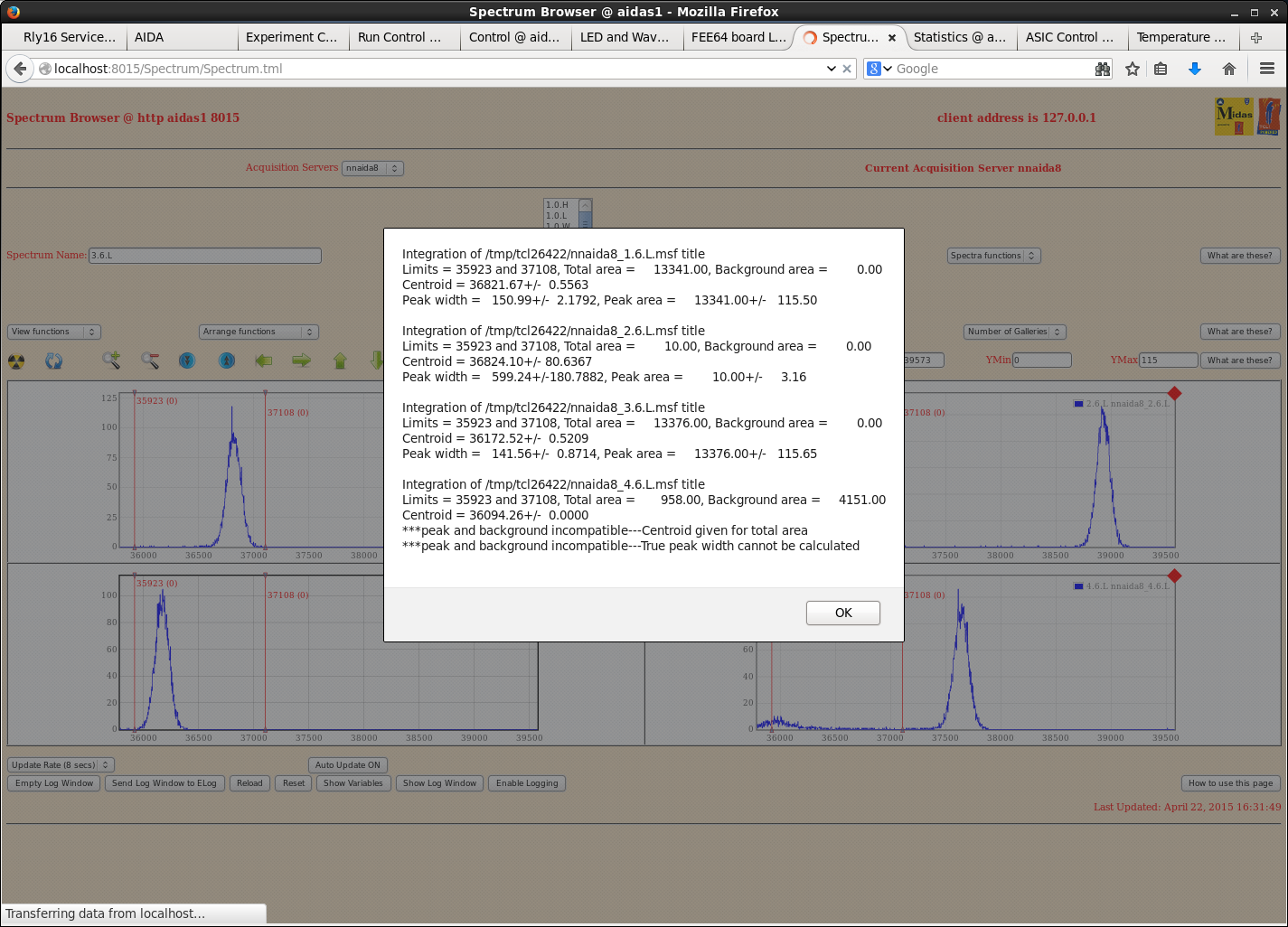The width and height of the screenshot is (1288, 927).
Task: Zoom out with the magnifier minus icon
Action: coord(150,360)
